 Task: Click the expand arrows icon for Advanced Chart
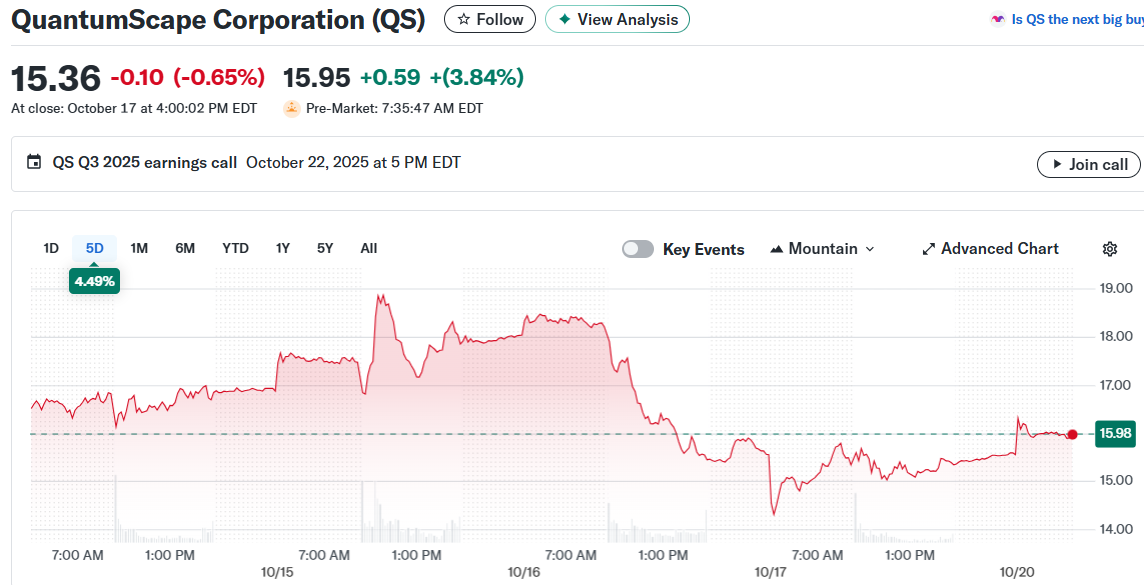tap(928, 249)
